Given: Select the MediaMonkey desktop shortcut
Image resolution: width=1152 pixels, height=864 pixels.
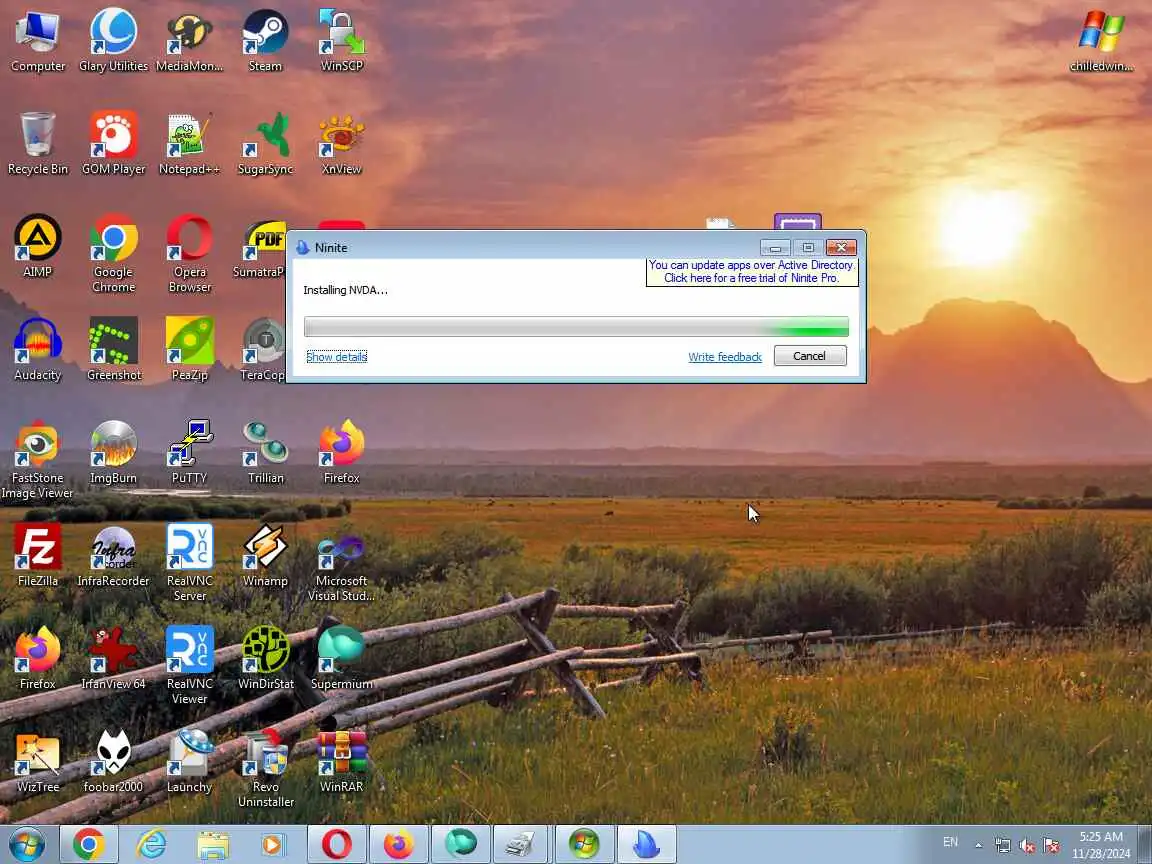Looking at the screenshot, I should pyautogui.click(x=190, y=40).
